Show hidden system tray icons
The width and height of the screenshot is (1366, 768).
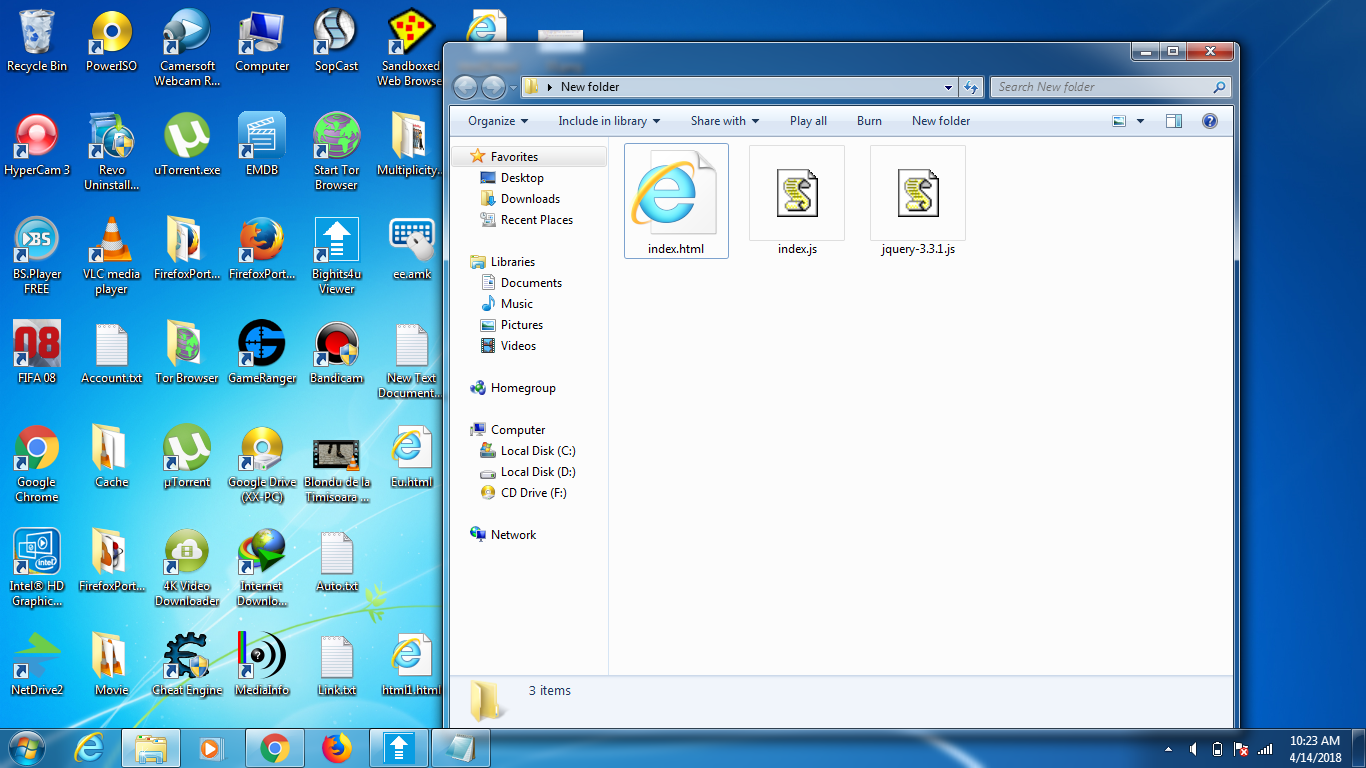coord(1169,749)
